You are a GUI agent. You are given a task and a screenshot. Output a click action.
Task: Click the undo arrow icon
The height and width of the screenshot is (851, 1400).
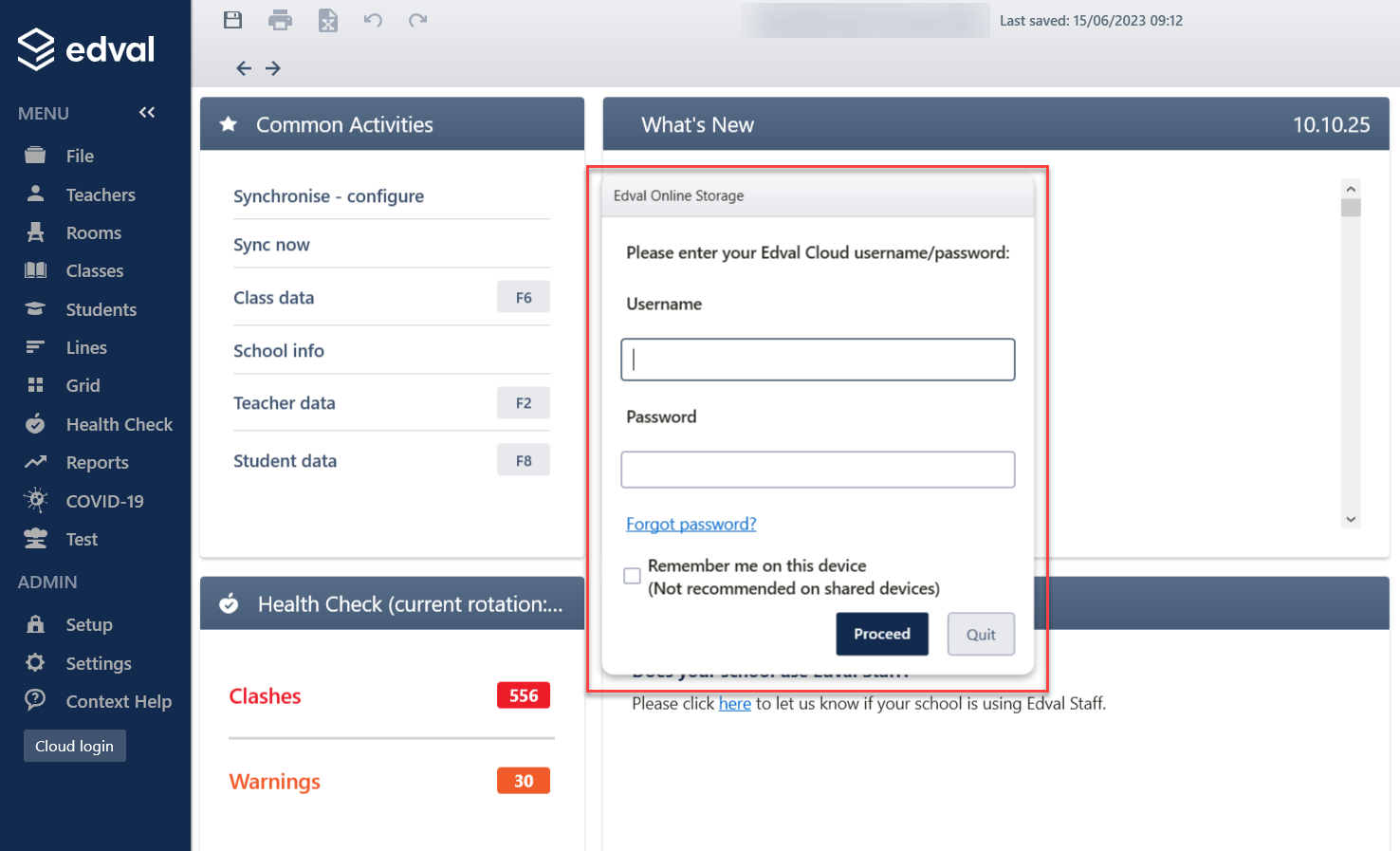(373, 20)
